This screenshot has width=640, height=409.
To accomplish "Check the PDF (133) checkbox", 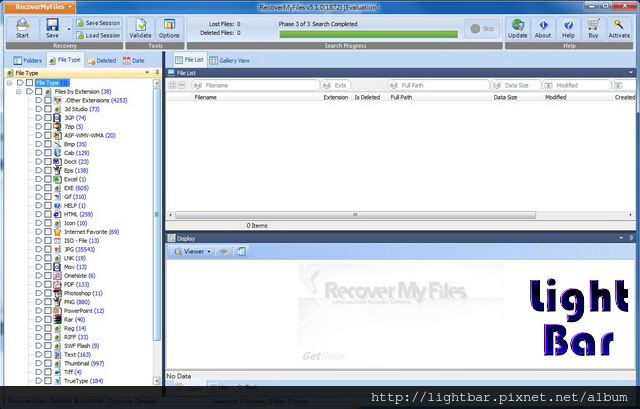I will click(x=48, y=285).
